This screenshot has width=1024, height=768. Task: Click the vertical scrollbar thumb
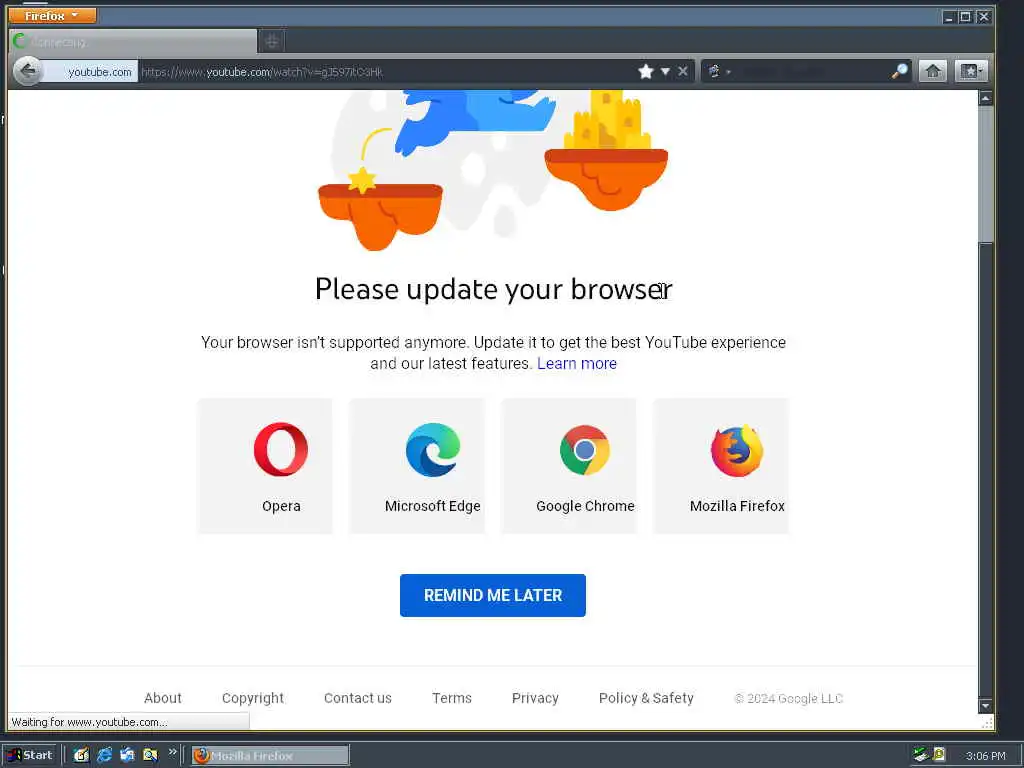985,174
